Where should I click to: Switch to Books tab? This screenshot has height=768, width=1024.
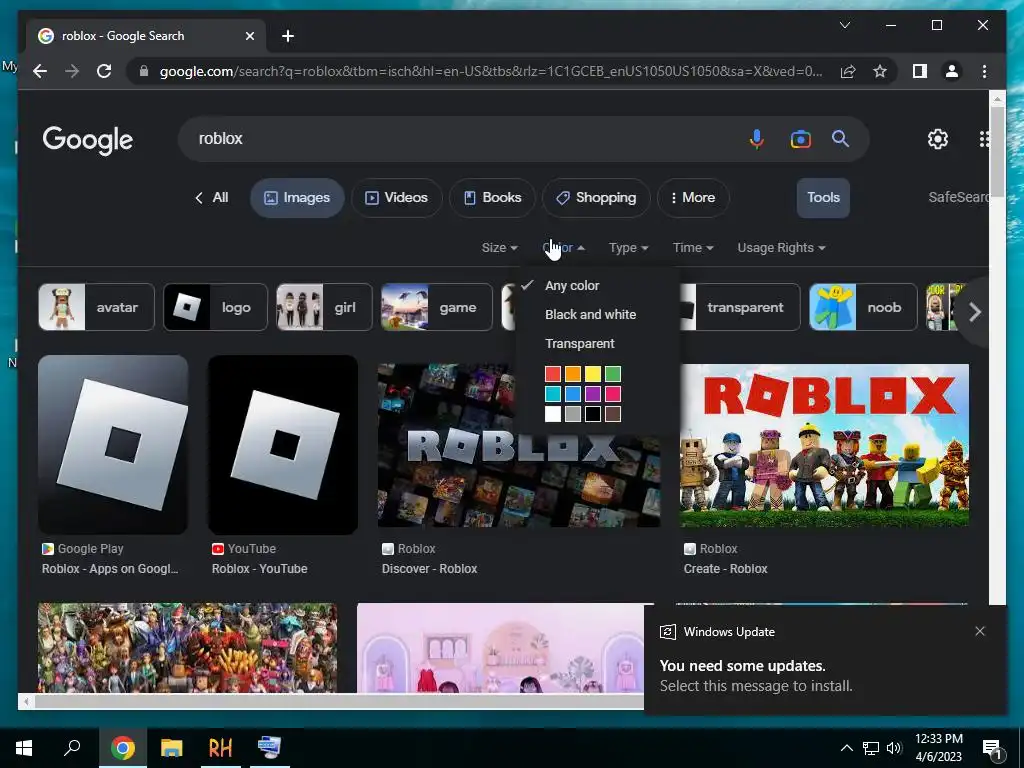[x=492, y=197]
